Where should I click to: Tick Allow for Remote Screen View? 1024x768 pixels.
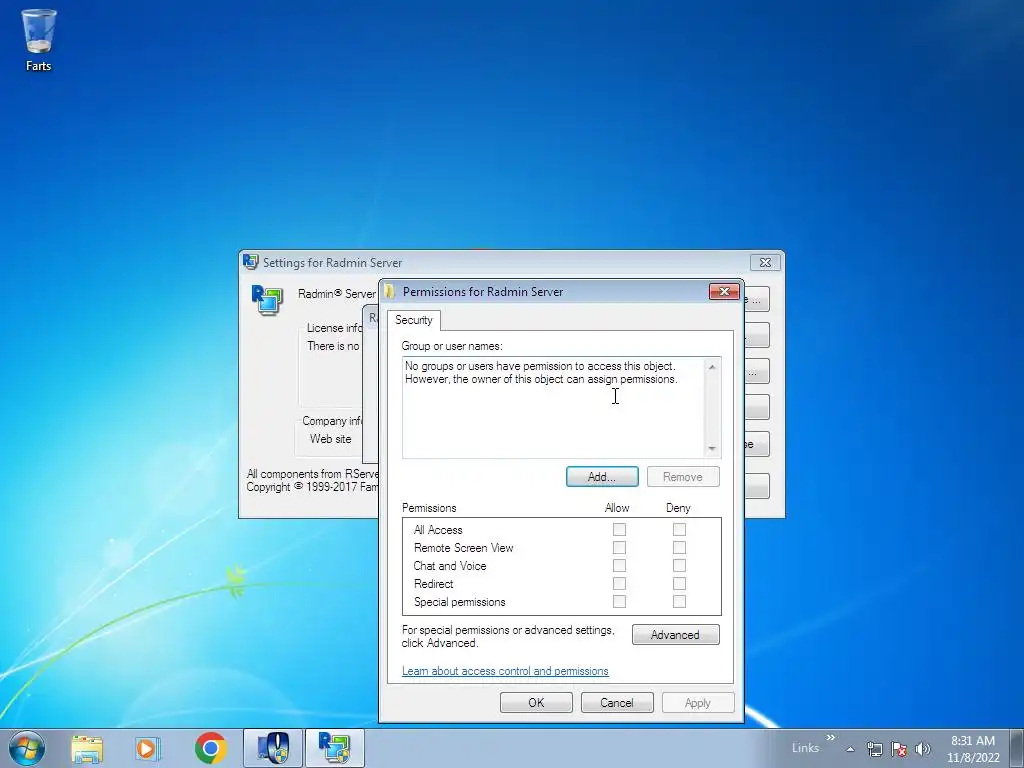point(619,548)
